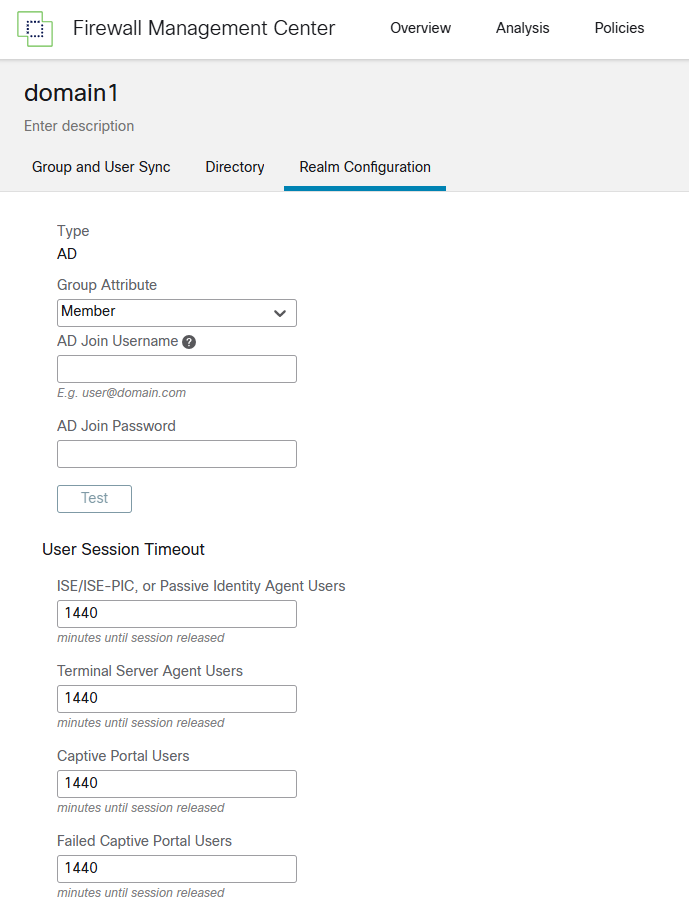Click the Enter description placeholder text
The height and width of the screenshot is (910, 689).
tap(79, 126)
